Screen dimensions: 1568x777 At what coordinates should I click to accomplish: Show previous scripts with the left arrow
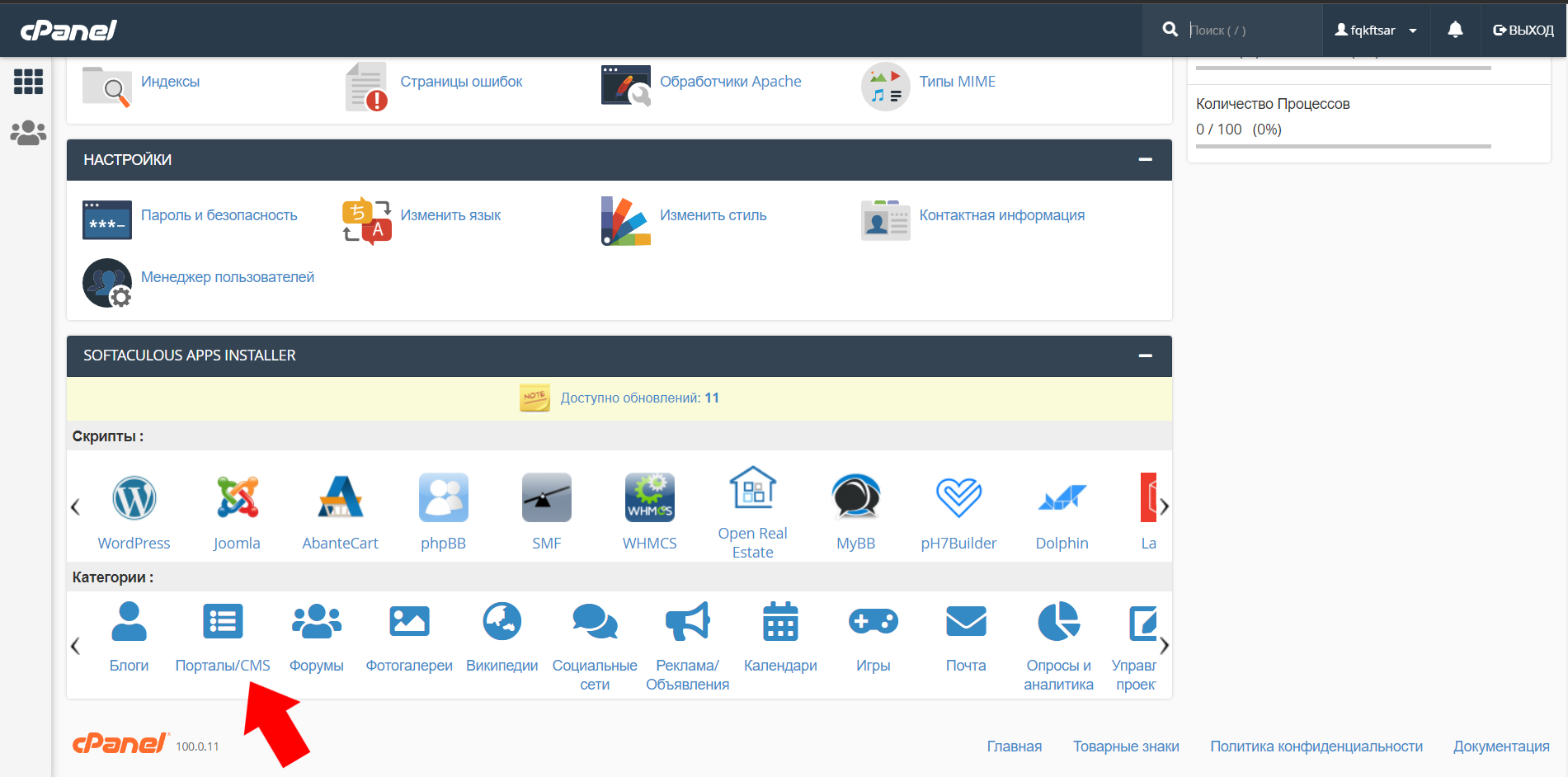point(75,506)
